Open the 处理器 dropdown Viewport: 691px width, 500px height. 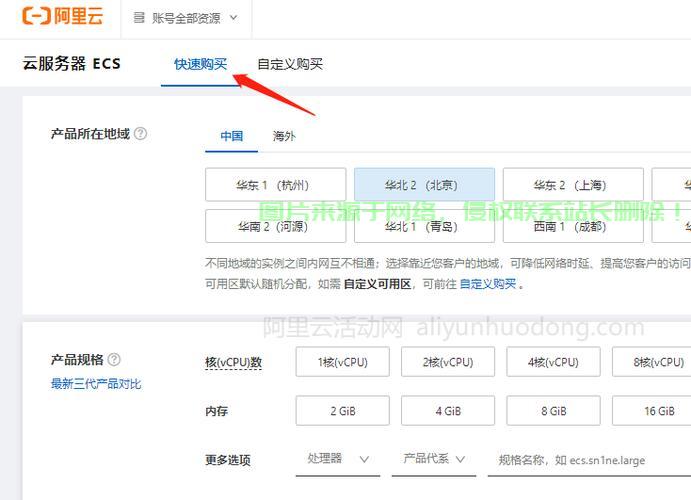[338, 460]
